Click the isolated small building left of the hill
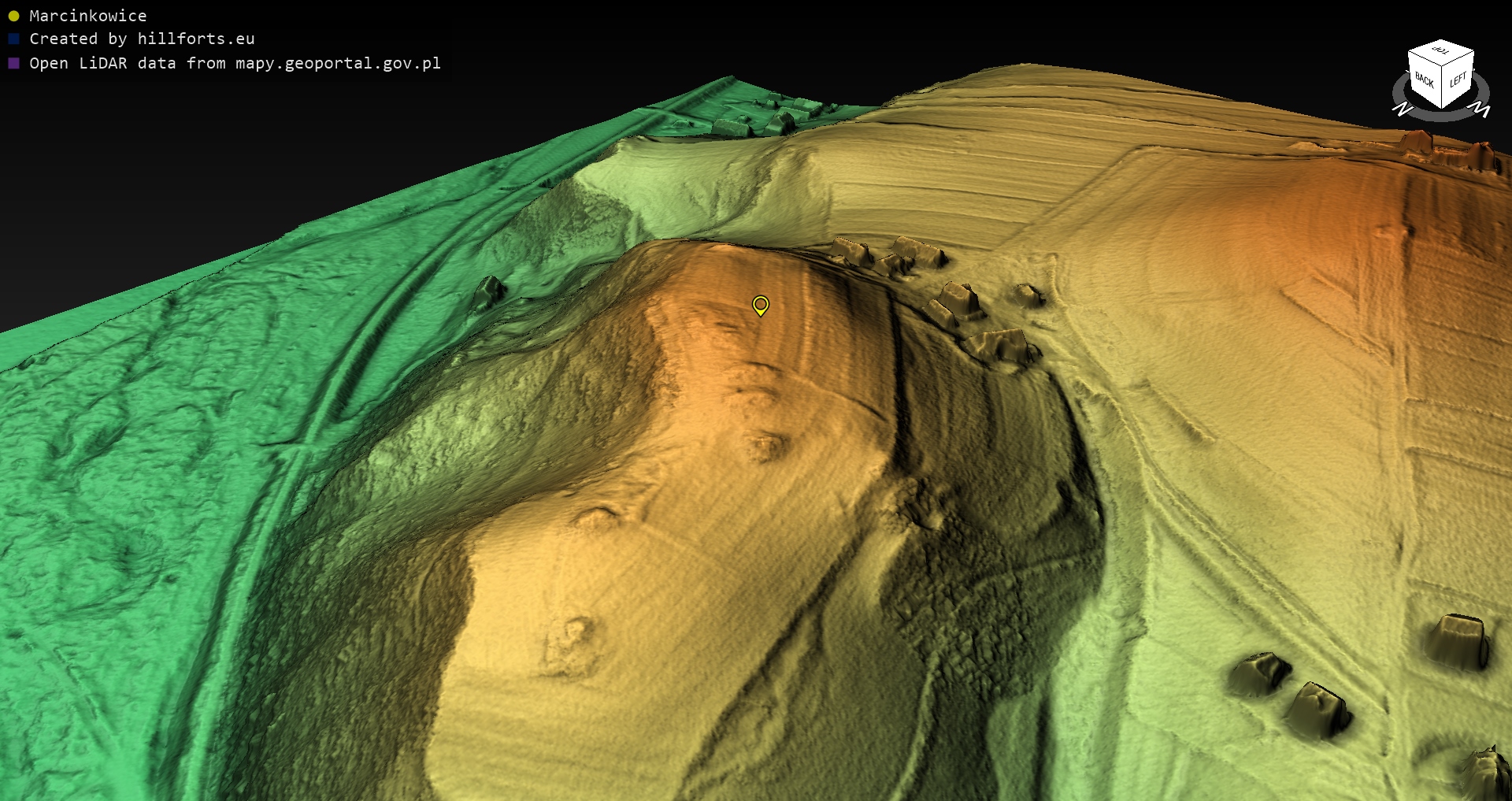The width and height of the screenshot is (1512, 801). (x=489, y=291)
